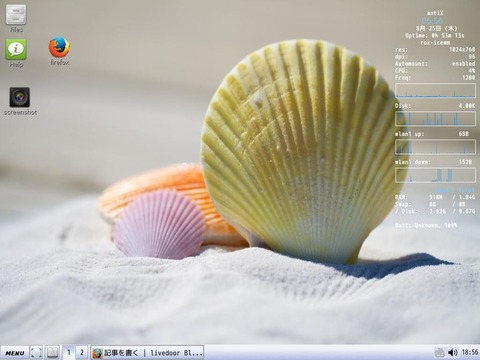
Task: Click the grey taskbar icon beside workspace 1
Action: point(52,352)
